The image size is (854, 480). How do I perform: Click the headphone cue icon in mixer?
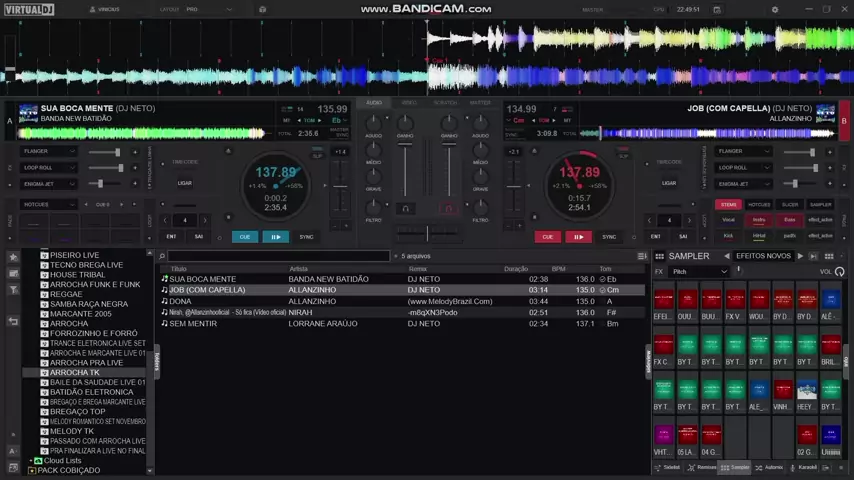405,209
